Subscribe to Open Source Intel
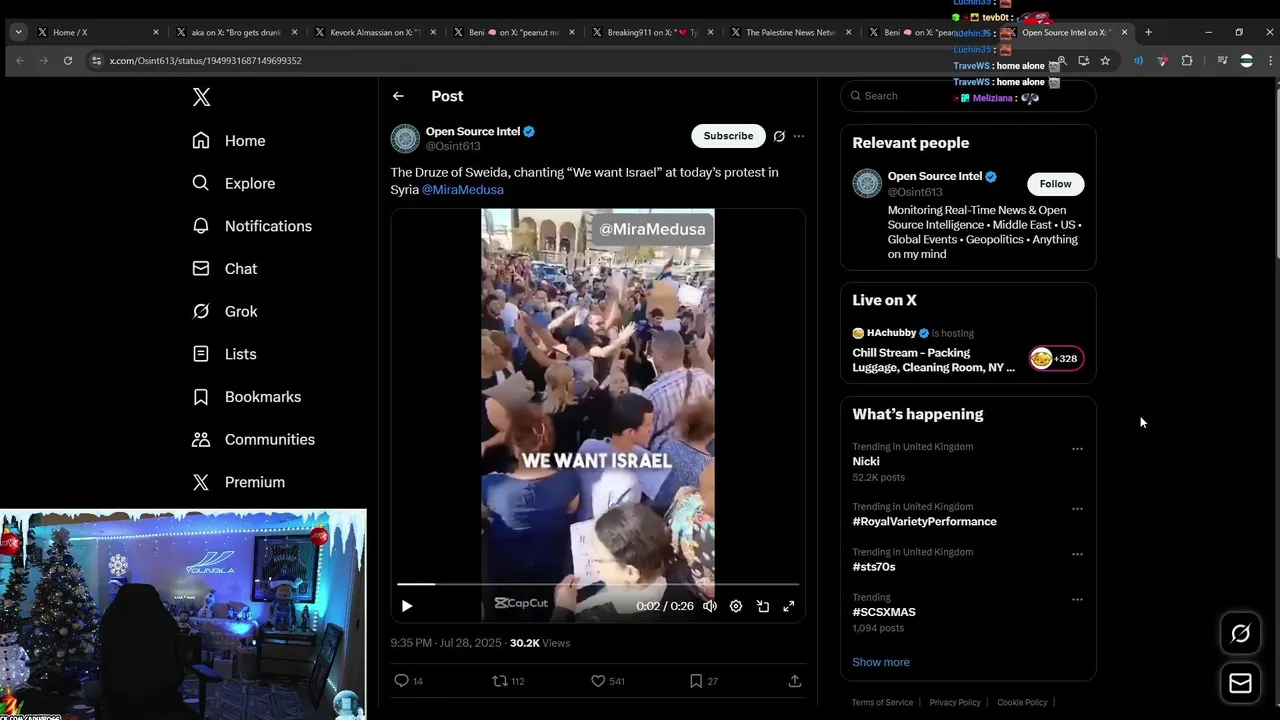1280x720 pixels. click(x=728, y=136)
